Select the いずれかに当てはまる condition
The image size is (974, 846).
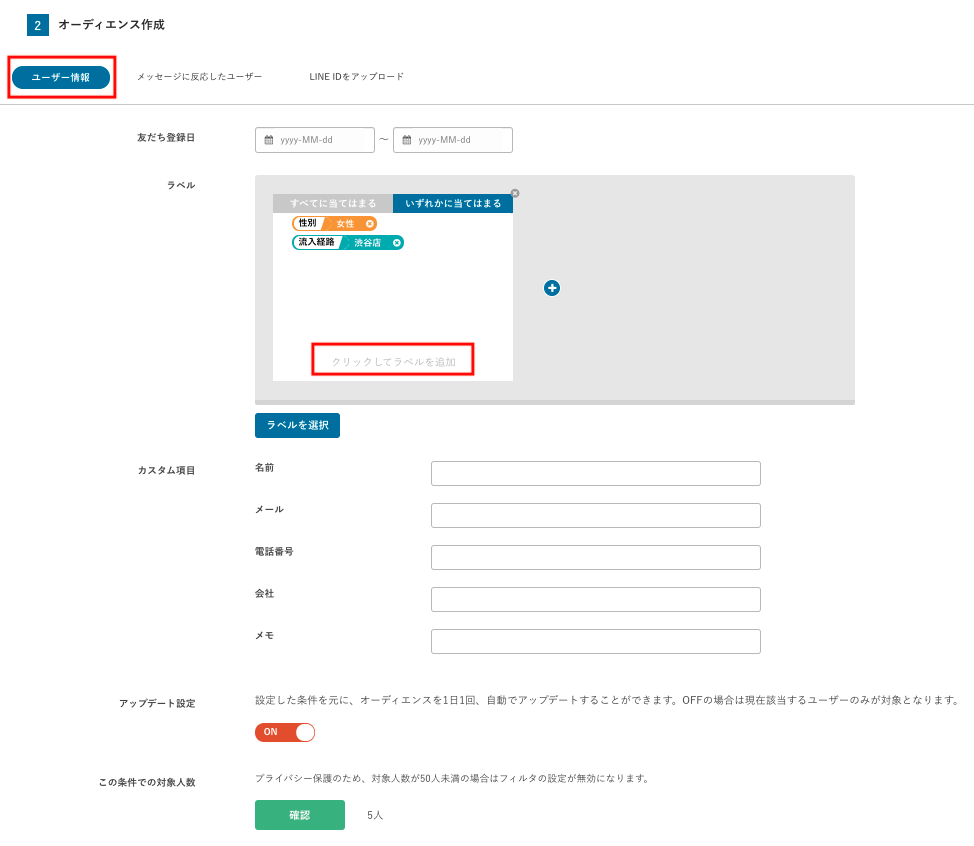[x=453, y=203]
